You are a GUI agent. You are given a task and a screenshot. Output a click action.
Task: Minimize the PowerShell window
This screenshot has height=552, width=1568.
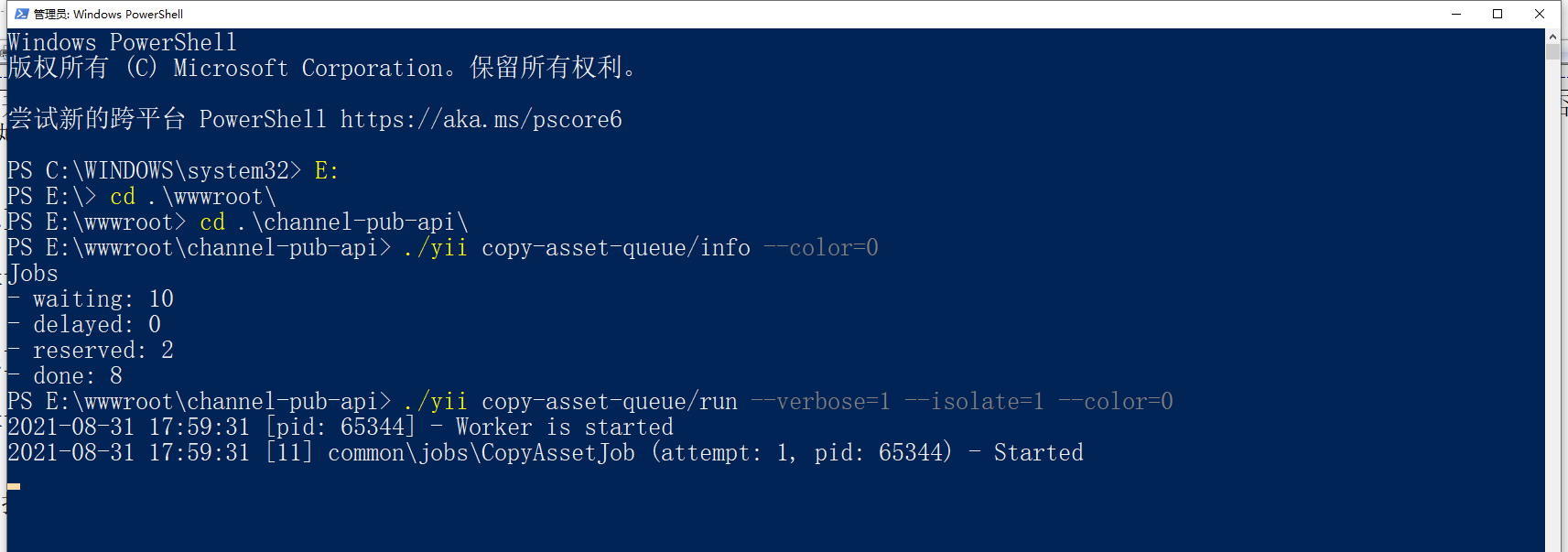(x=1455, y=14)
